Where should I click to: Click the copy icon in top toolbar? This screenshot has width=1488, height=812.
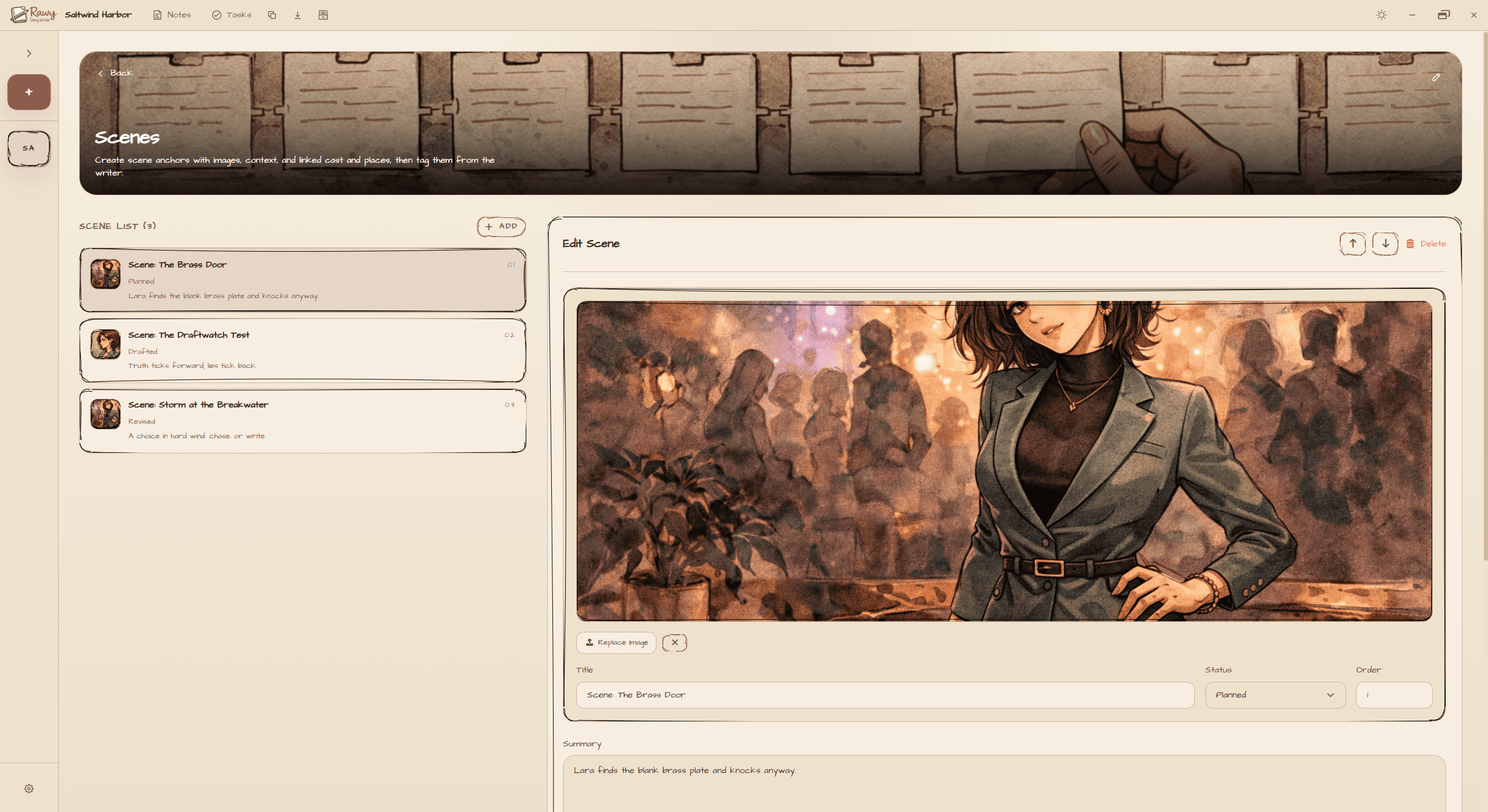[x=272, y=15]
